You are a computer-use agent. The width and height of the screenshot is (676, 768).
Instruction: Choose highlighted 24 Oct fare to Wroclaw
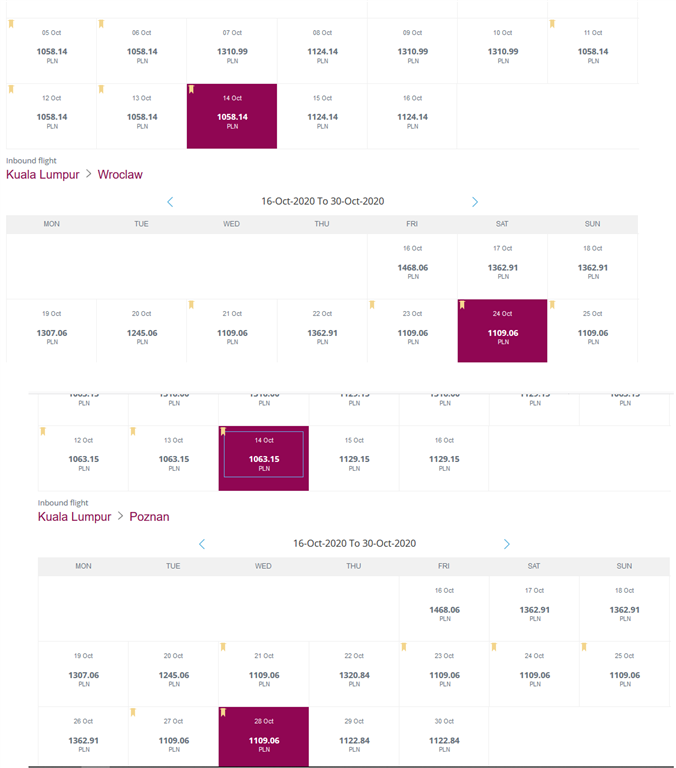503,331
